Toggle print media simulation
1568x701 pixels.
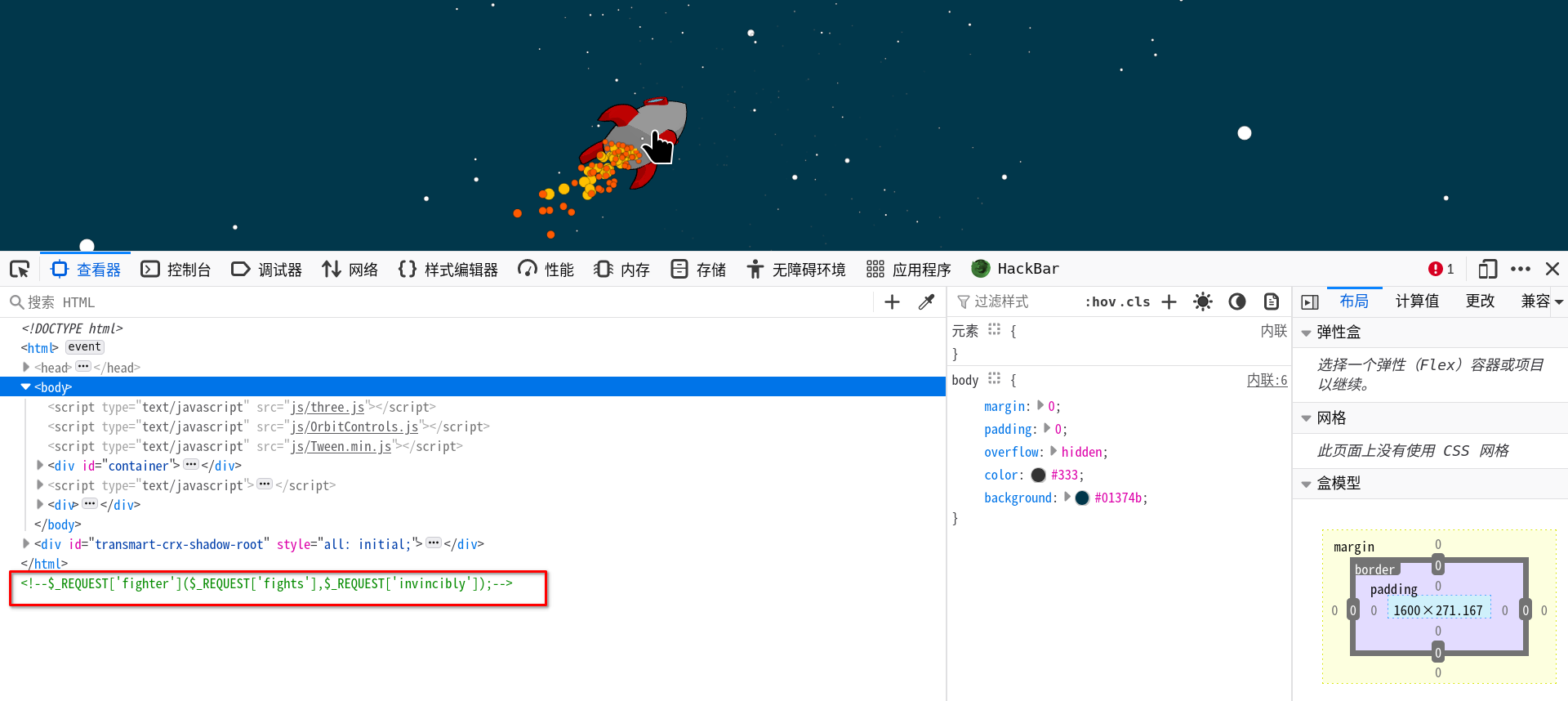point(1272,302)
